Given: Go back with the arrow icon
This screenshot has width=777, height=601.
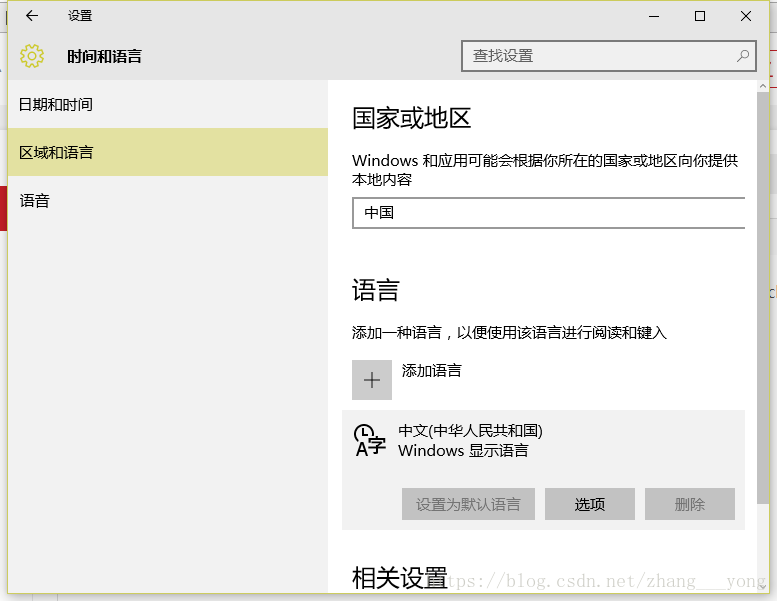Looking at the screenshot, I should pyautogui.click(x=32, y=16).
